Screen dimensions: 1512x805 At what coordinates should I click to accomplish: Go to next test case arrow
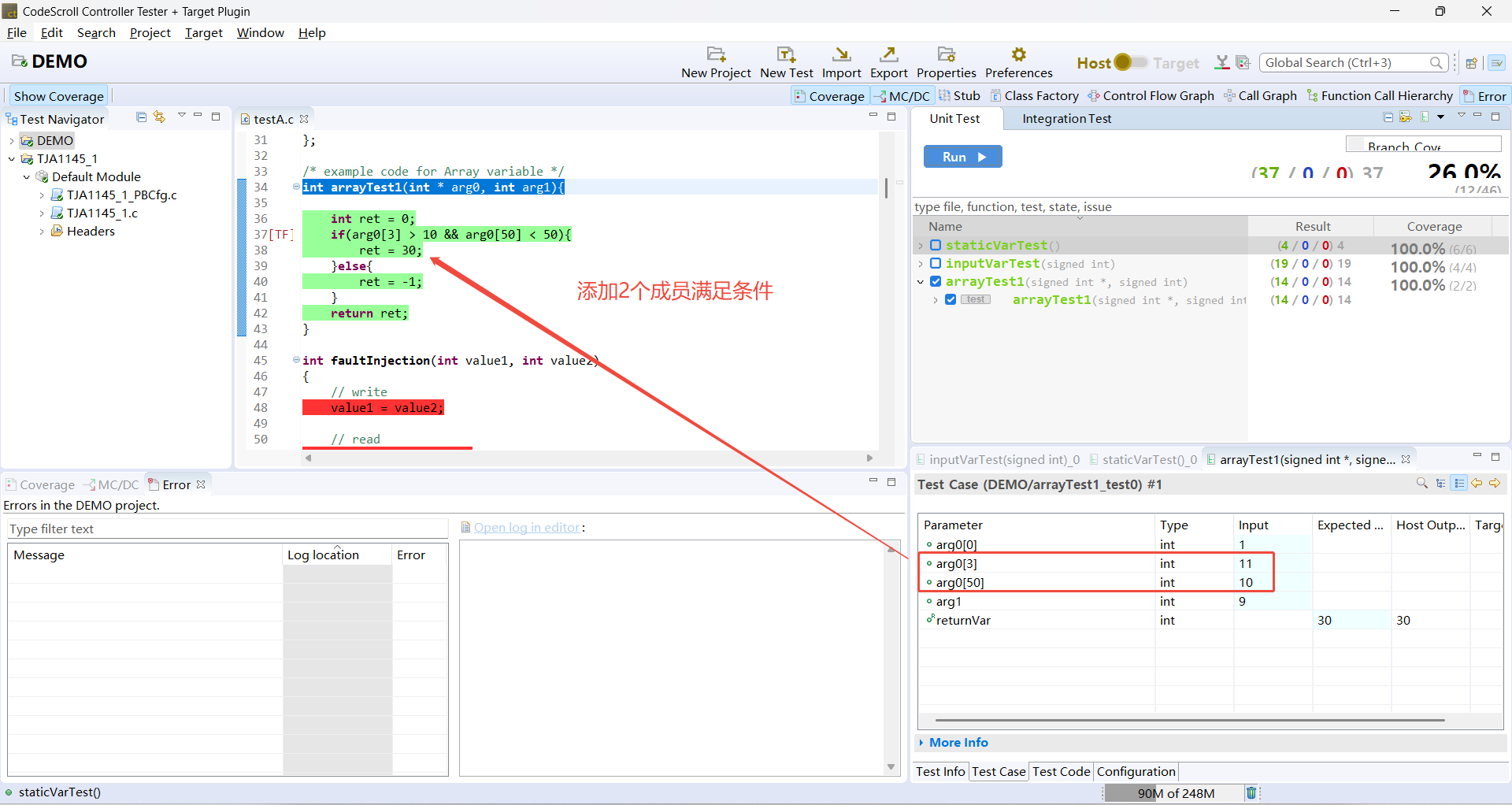(x=1495, y=483)
